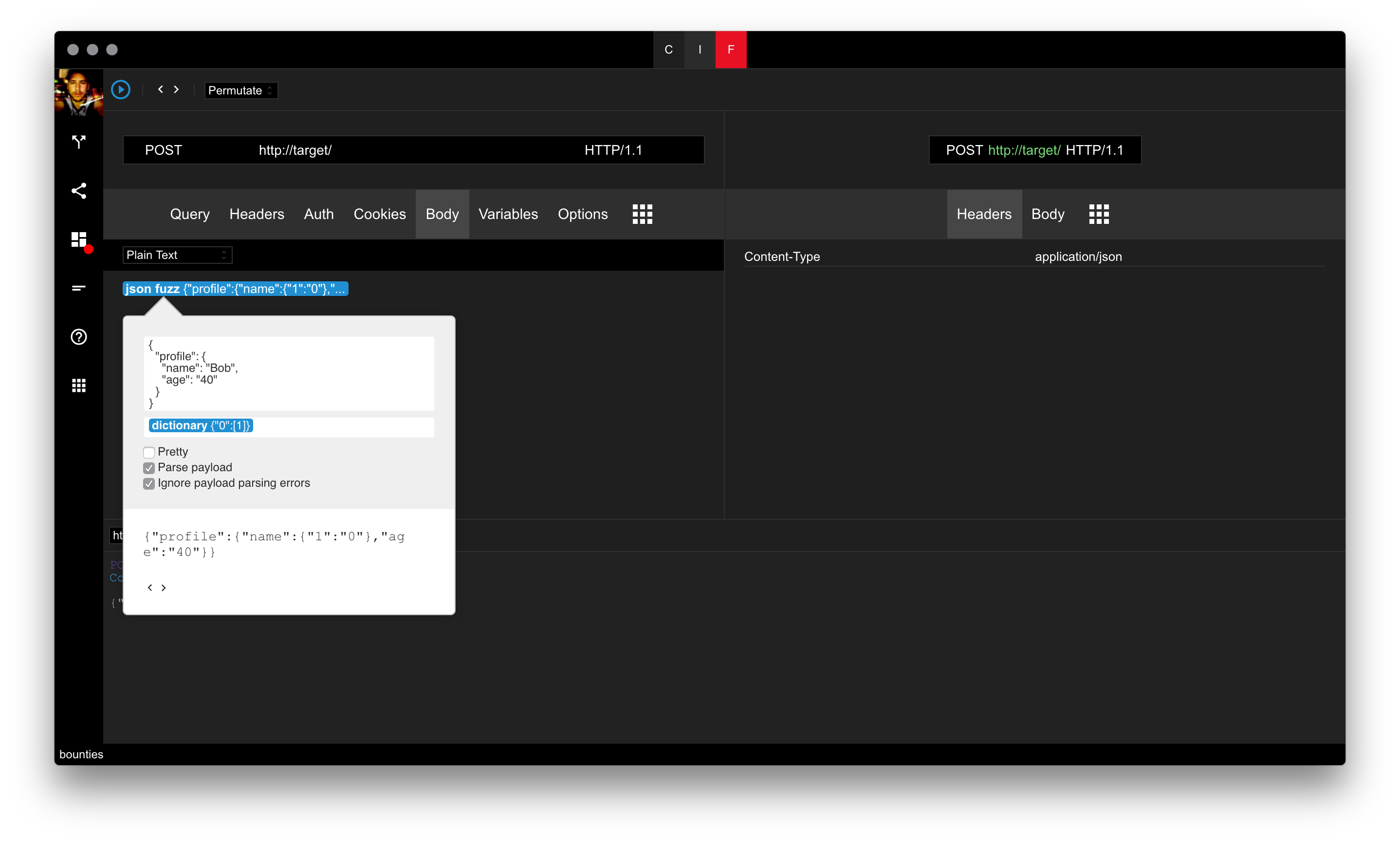Enable the Pretty checkbox
The height and width of the screenshot is (843, 1400).
[149, 452]
